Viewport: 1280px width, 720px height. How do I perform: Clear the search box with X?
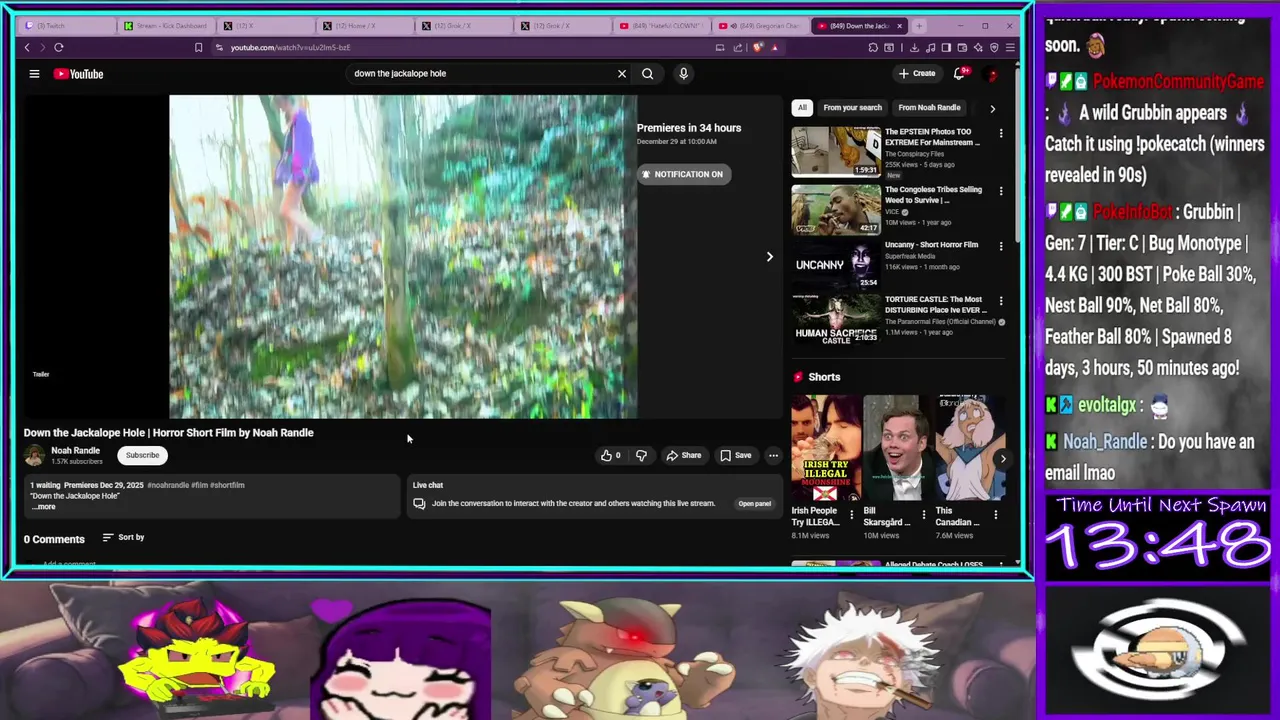click(622, 73)
